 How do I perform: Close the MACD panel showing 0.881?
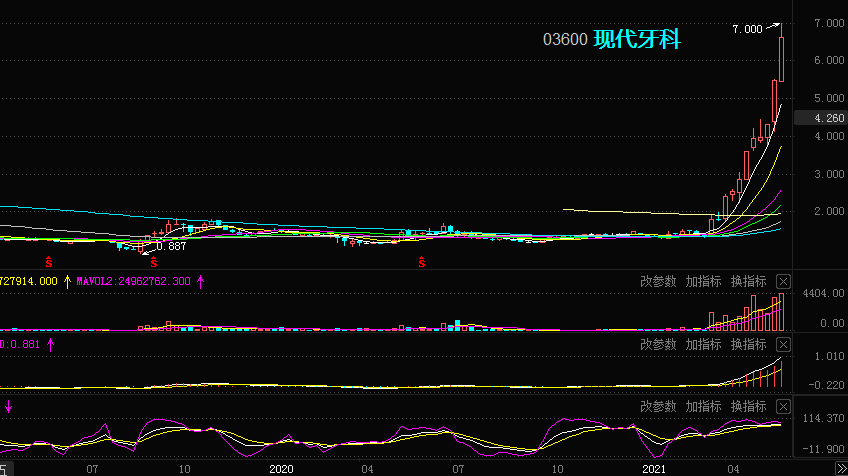[x=783, y=345]
